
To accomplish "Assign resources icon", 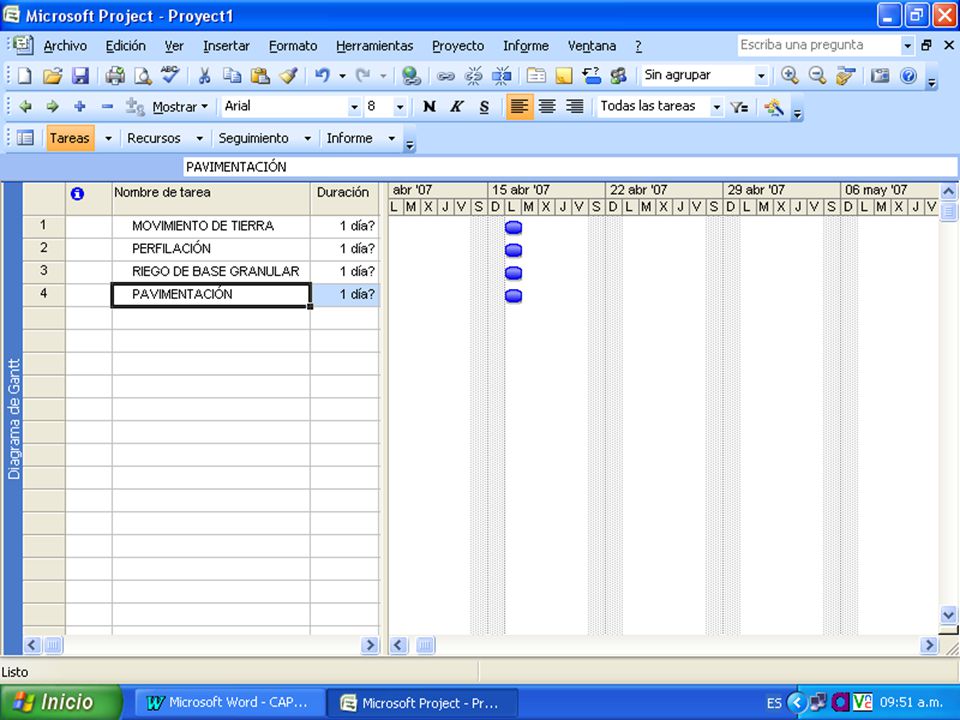I will point(618,76).
